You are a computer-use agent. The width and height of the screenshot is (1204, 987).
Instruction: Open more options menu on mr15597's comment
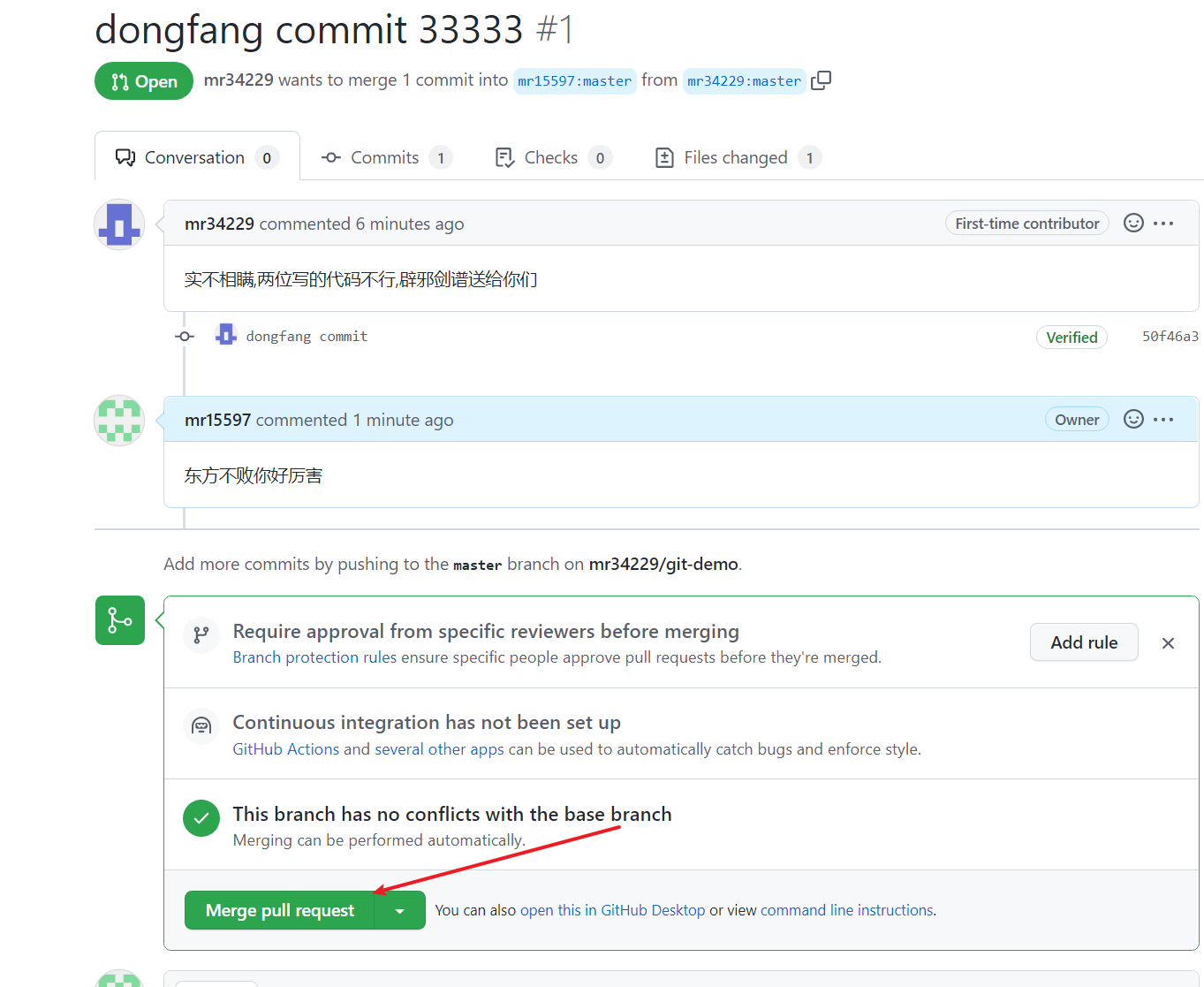click(1163, 420)
